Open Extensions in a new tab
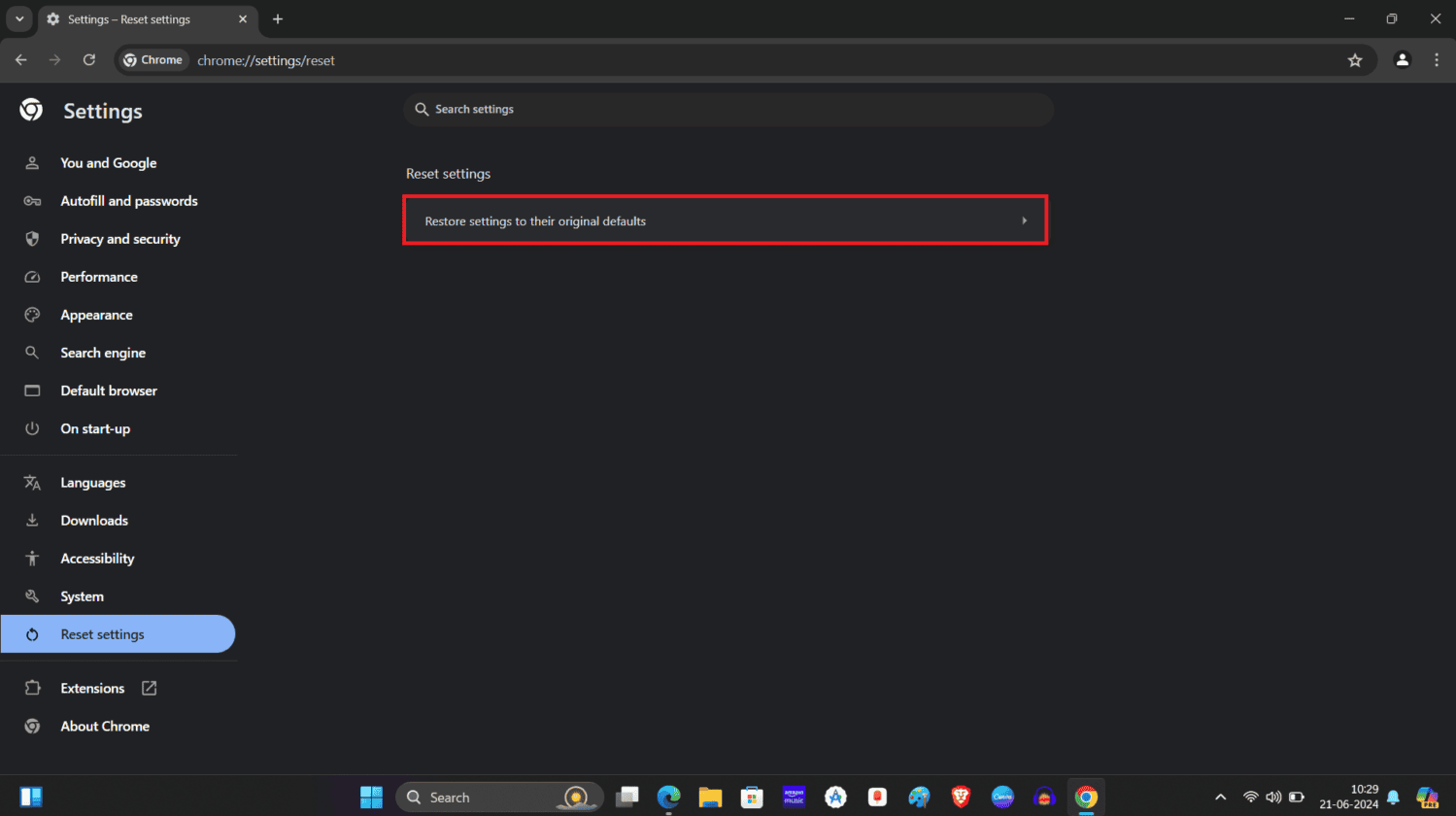The width and height of the screenshot is (1456, 816). [92, 688]
